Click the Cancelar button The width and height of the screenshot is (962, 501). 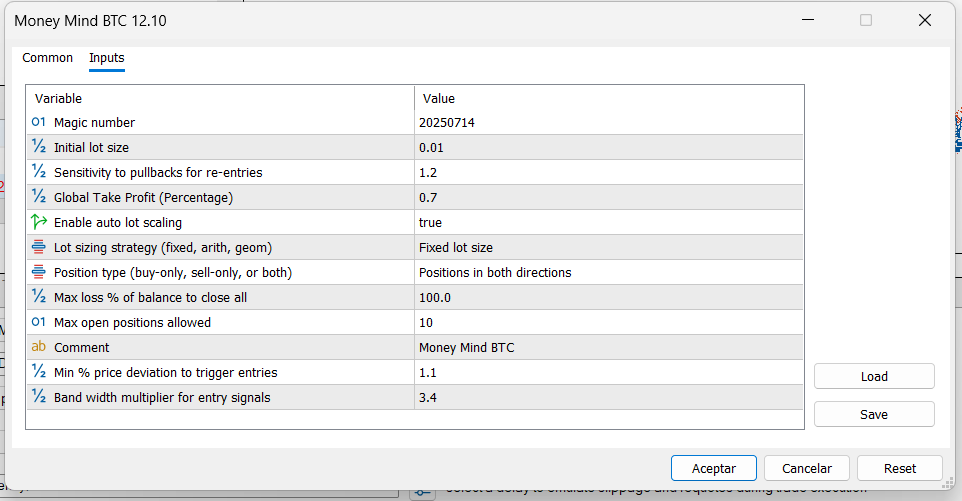pyautogui.click(x=806, y=468)
